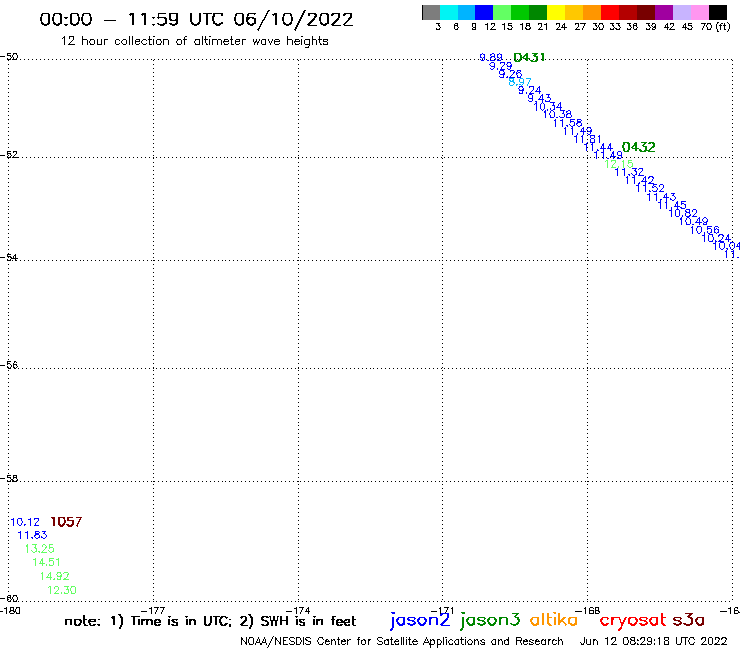Click the -180 longitude corner label

[10, 611]
